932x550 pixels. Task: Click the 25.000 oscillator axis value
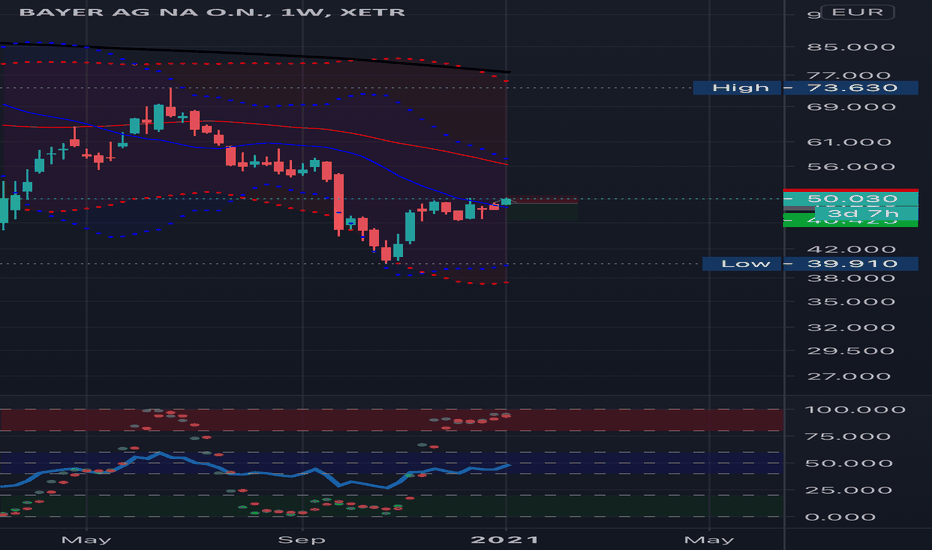pos(848,491)
